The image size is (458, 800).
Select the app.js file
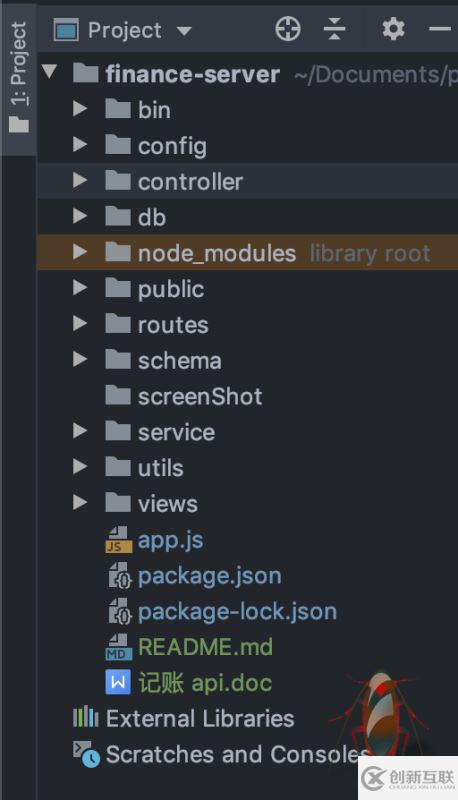point(170,540)
